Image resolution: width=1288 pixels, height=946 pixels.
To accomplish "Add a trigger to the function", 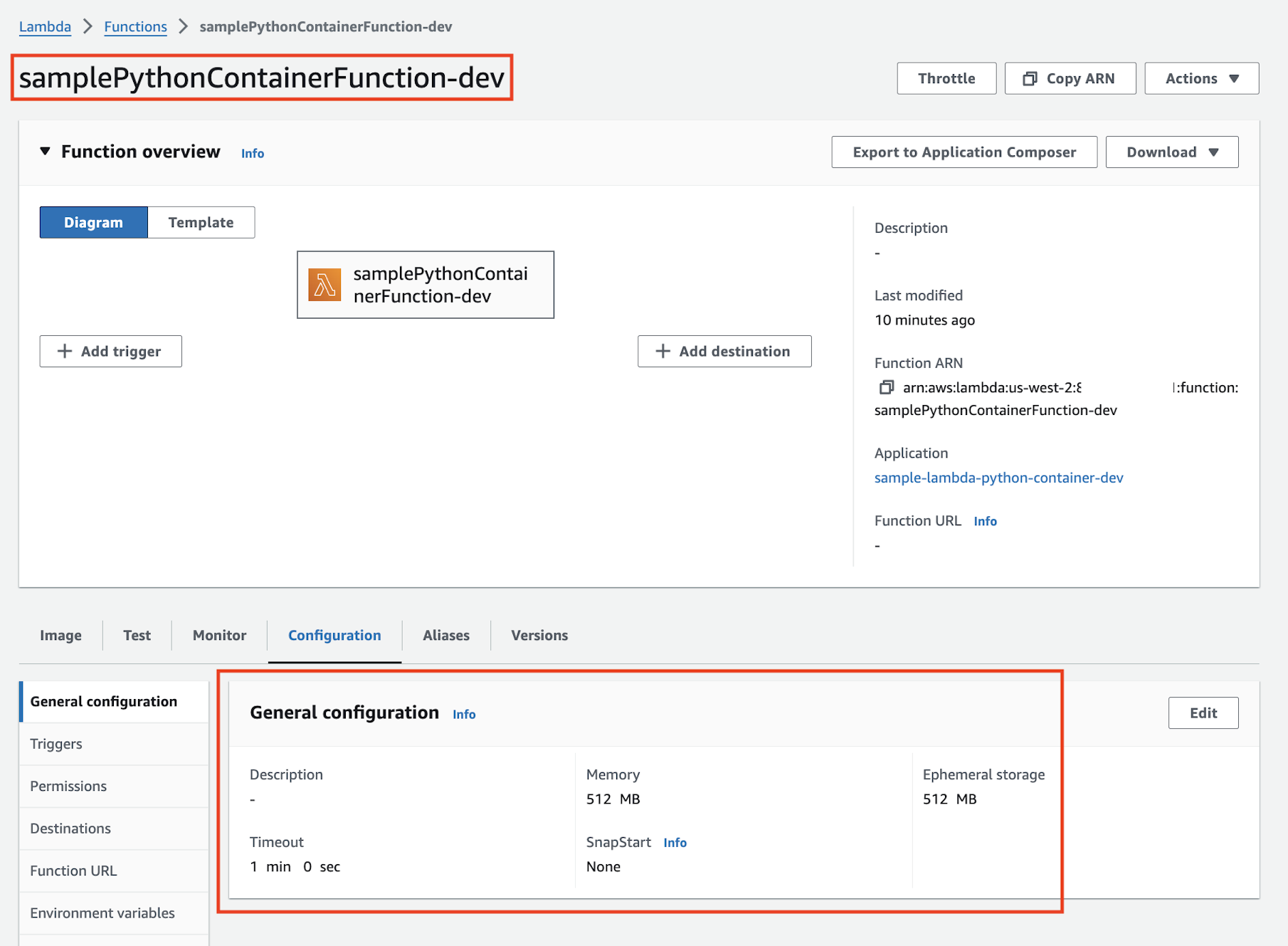I will click(x=110, y=351).
